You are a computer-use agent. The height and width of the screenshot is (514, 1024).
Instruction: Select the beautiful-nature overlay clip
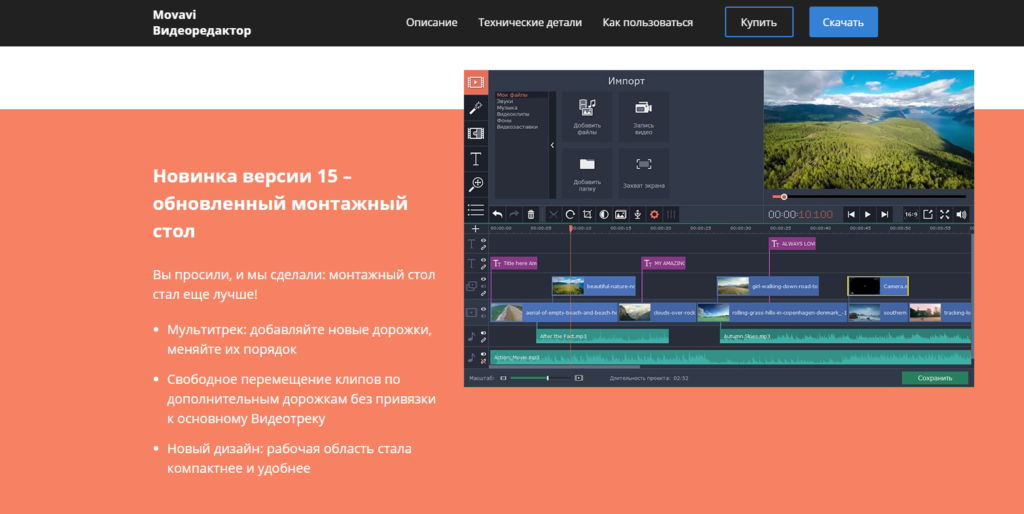click(x=594, y=286)
